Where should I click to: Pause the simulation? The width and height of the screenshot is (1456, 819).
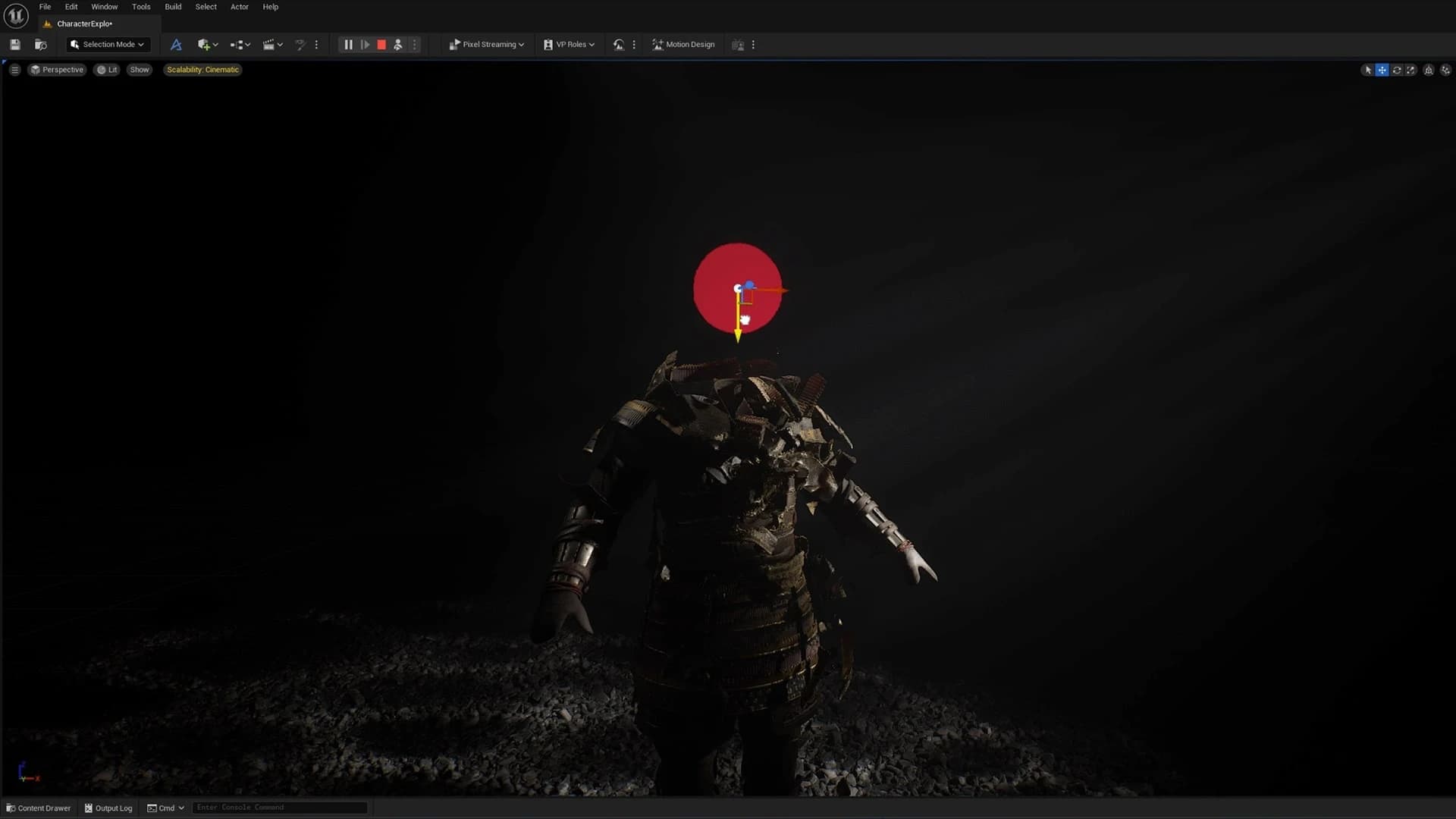[348, 44]
